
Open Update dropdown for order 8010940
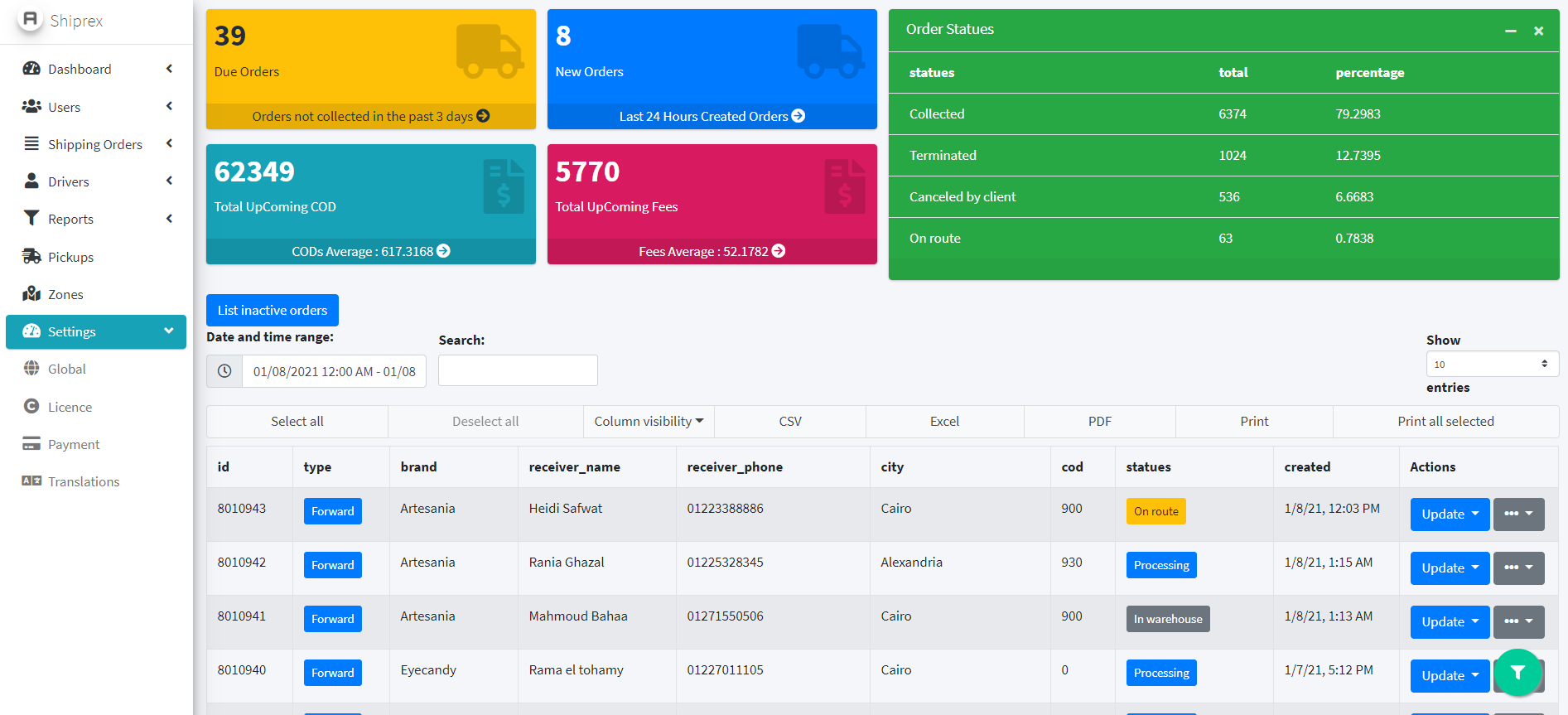point(1450,675)
